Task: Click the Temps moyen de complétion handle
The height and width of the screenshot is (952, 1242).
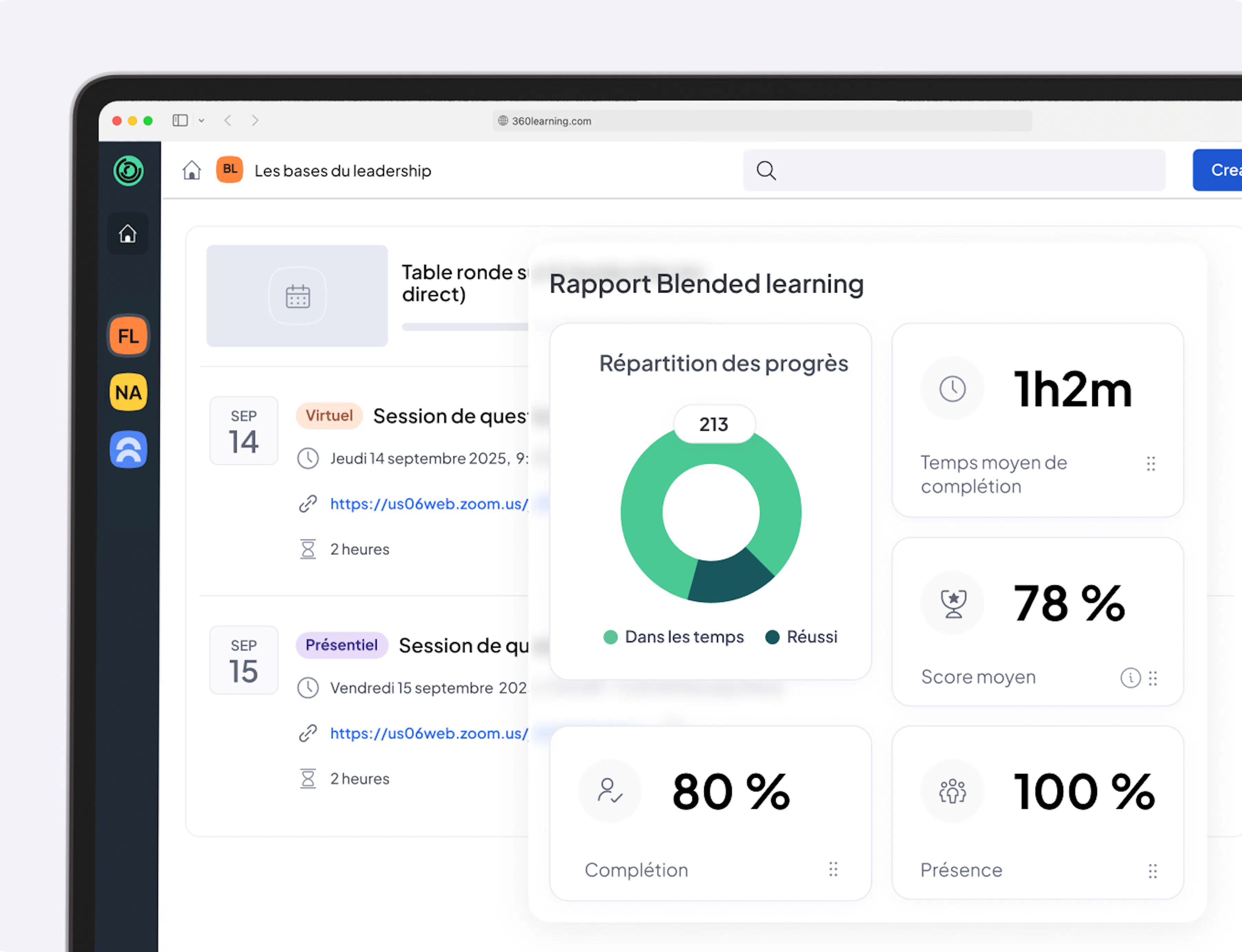Action: point(1151,464)
